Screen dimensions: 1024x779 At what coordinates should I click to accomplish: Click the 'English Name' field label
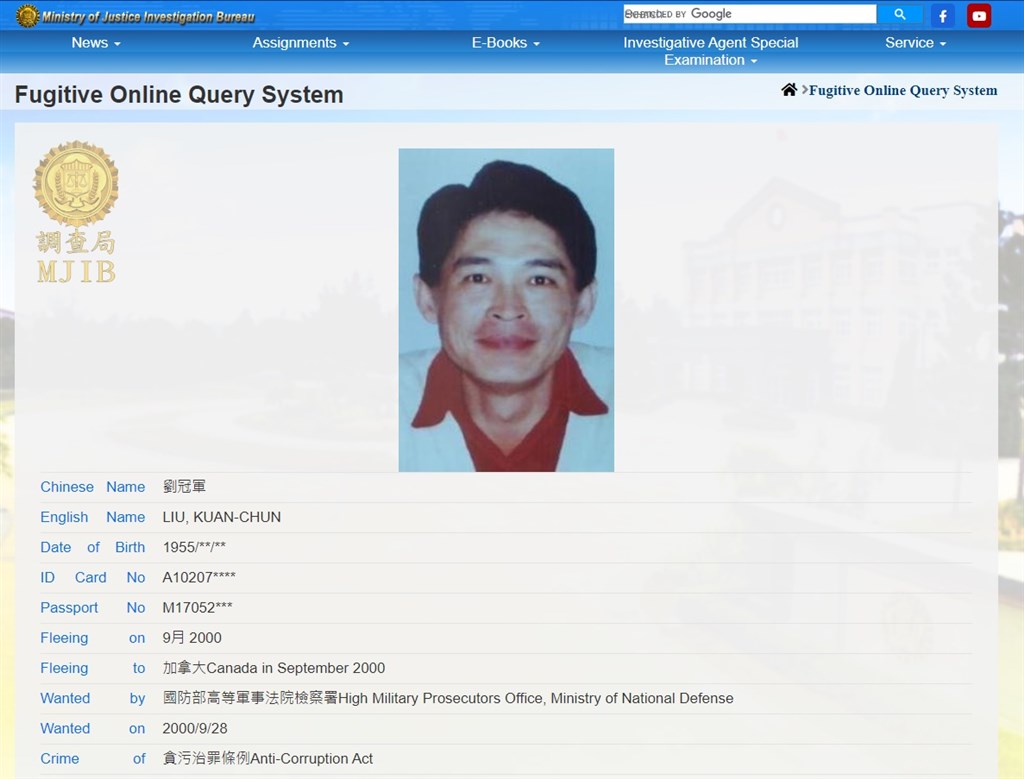93,517
